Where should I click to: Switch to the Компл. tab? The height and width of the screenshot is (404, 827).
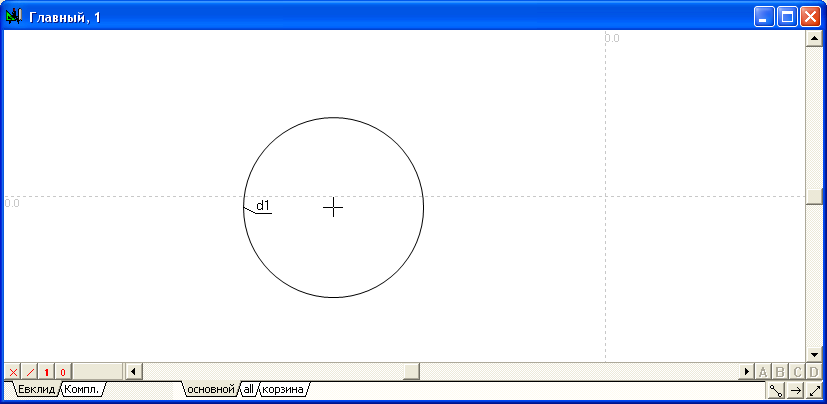tap(82, 390)
